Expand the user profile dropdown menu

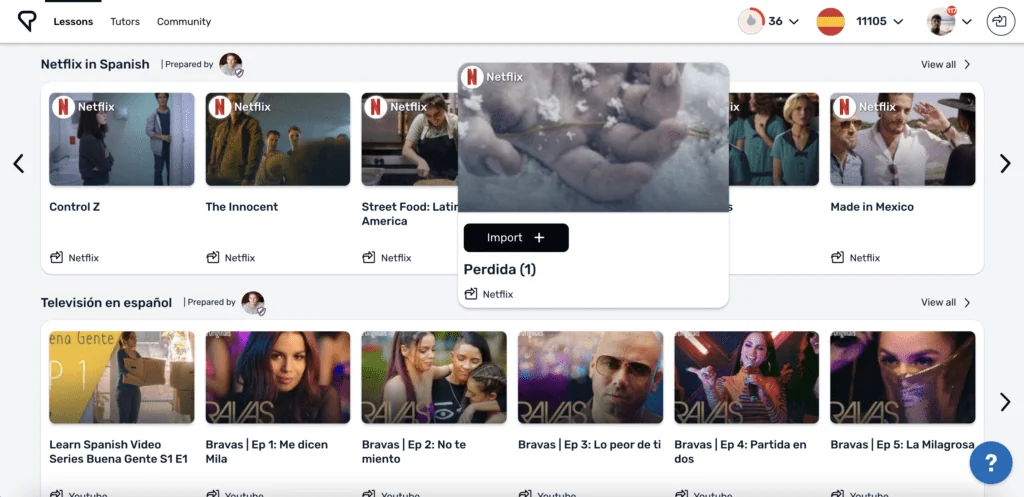pyautogui.click(x=967, y=22)
